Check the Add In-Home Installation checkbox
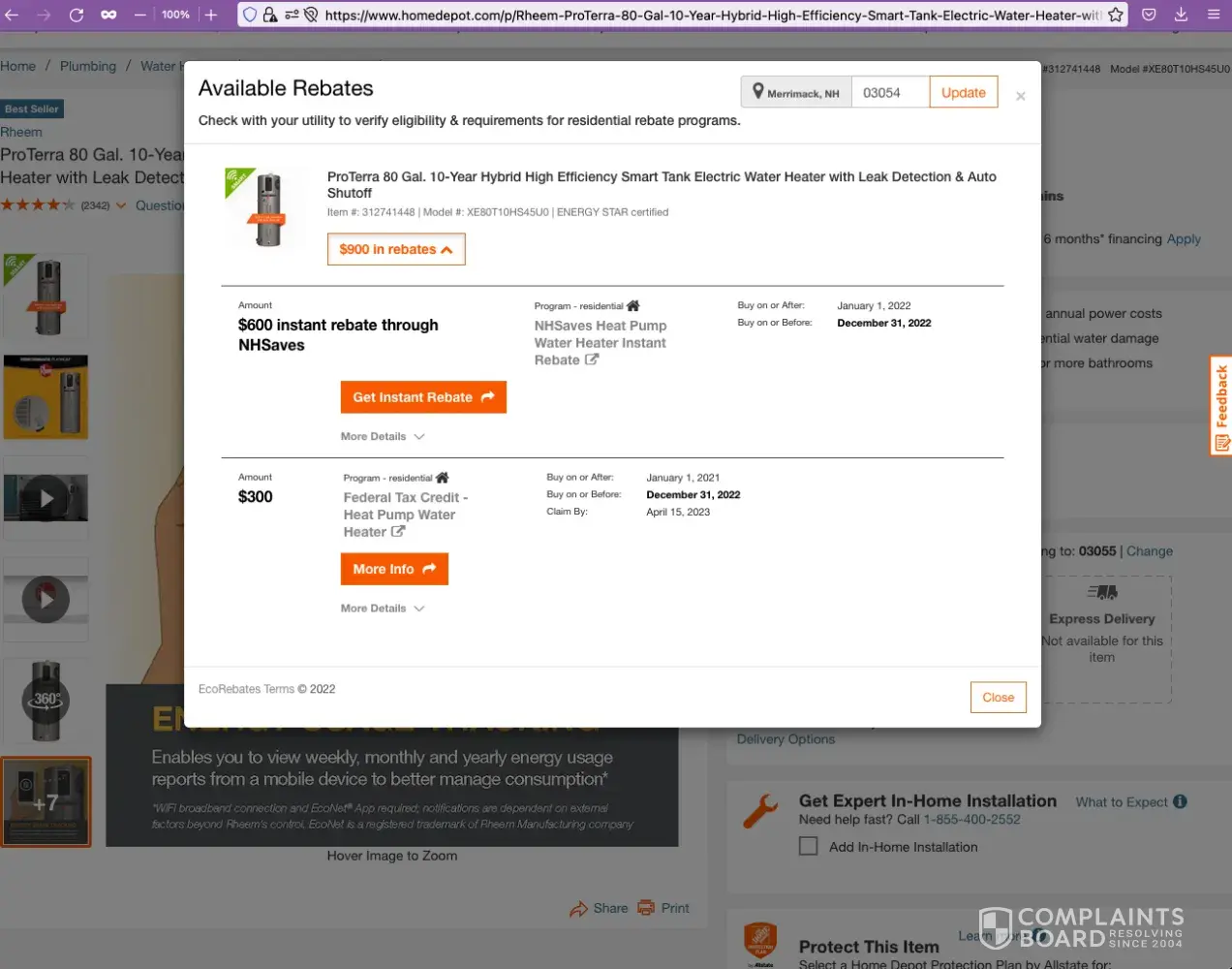The width and height of the screenshot is (1232, 969). pyautogui.click(x=808, y=847)
